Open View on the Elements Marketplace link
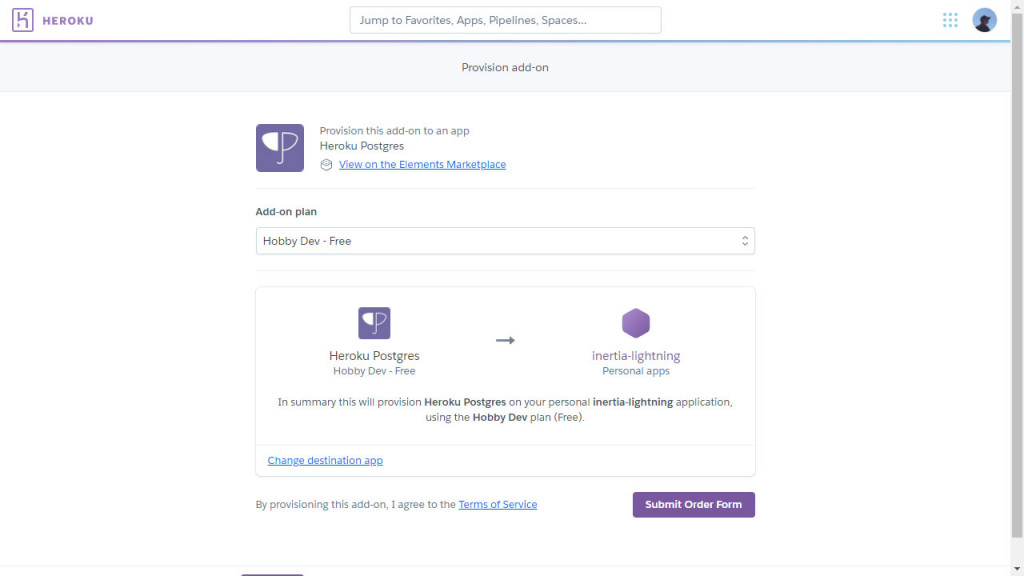The image size is (1024, 576). (422, 165)
